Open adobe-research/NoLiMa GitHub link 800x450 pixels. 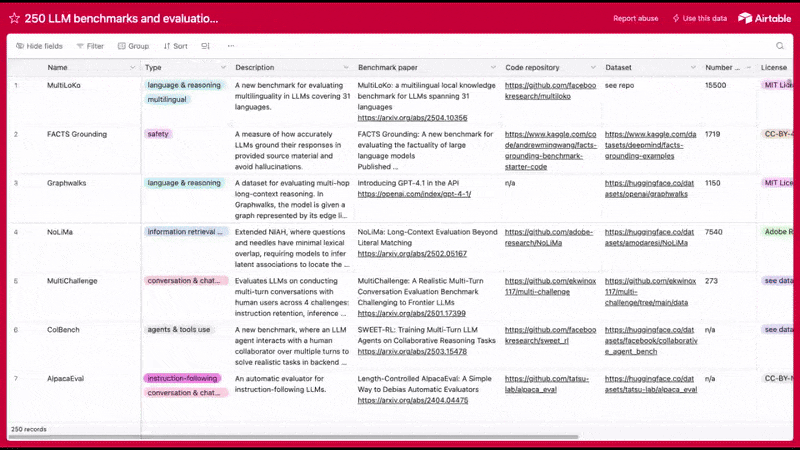coord(549,237)
